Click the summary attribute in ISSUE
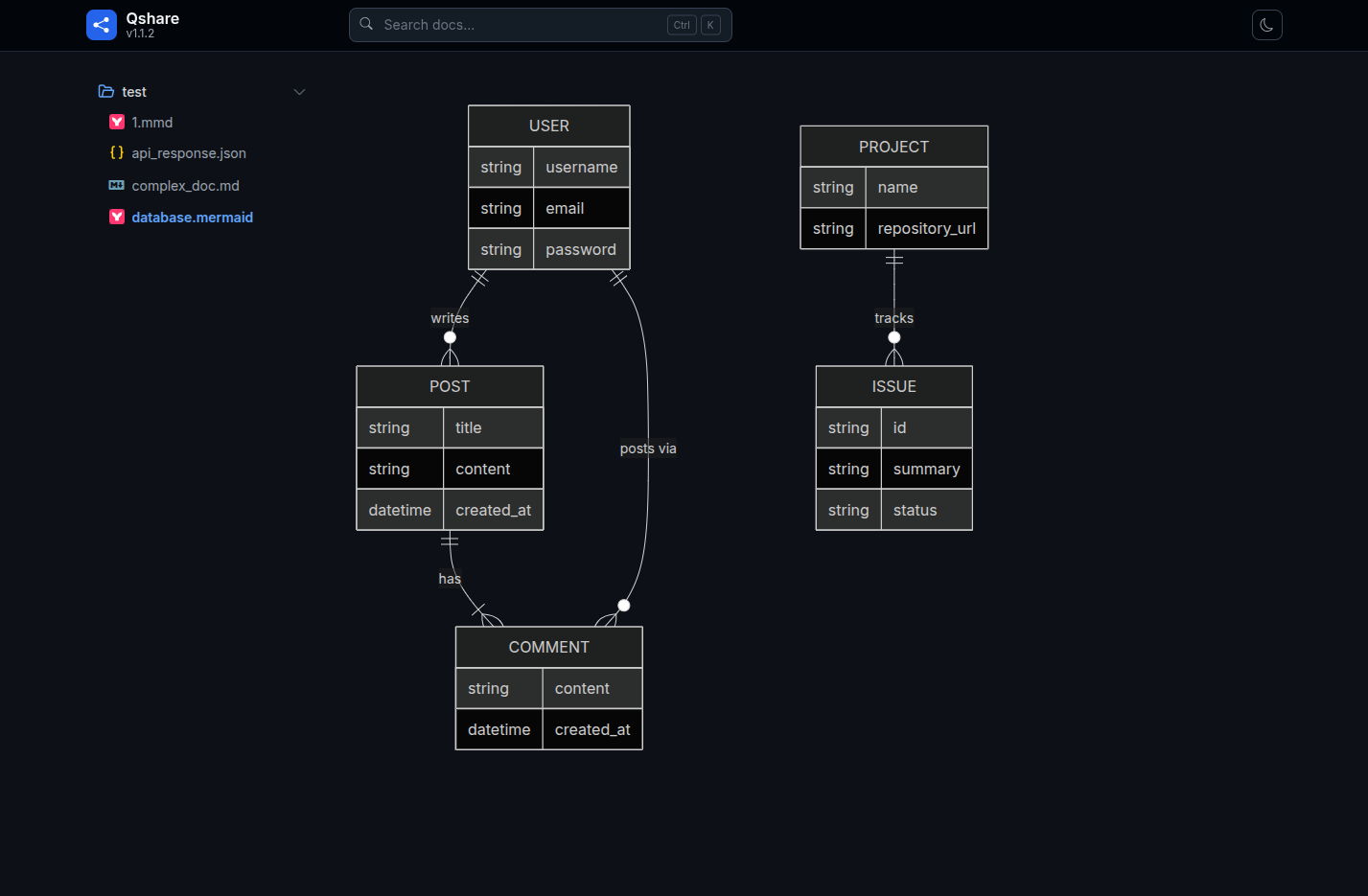The height and width of the screenshot is (896, 1368). (926, 469)
